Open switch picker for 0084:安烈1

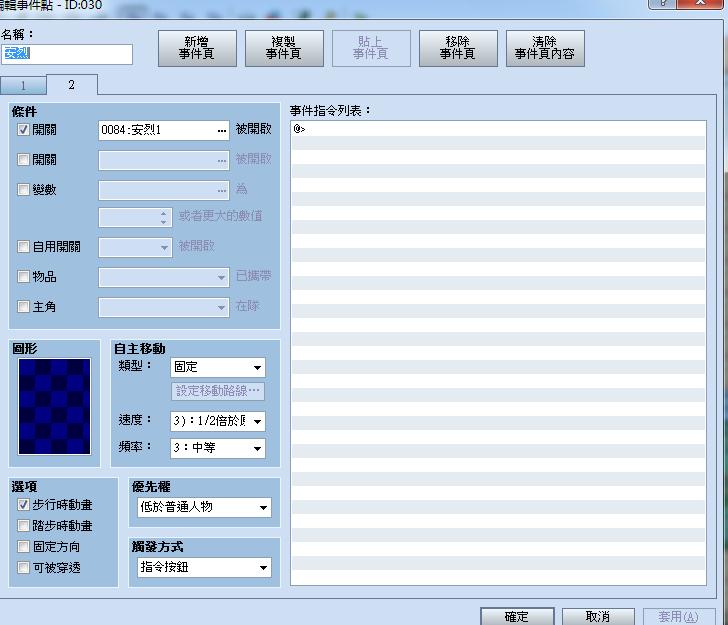(222, 130)
